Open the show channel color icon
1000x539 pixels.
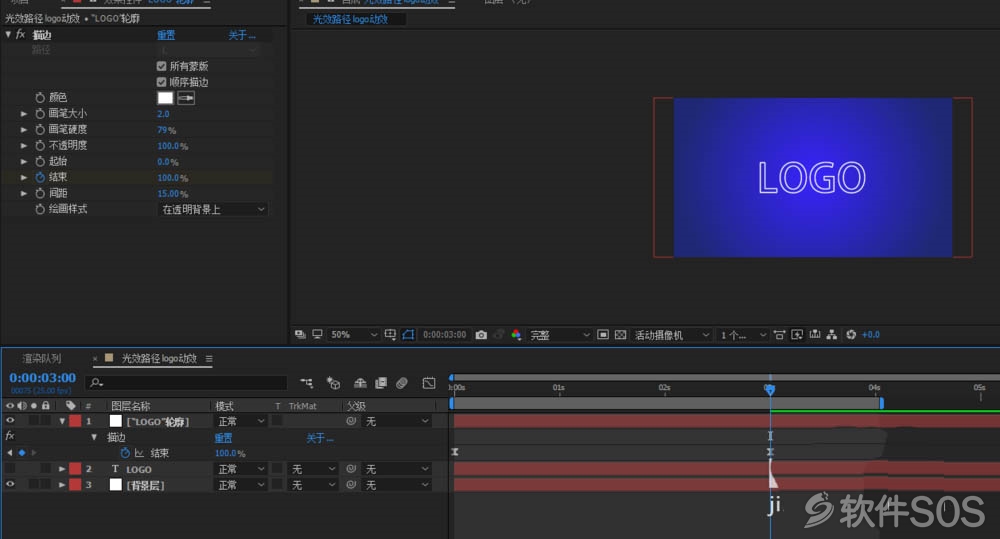516,334
